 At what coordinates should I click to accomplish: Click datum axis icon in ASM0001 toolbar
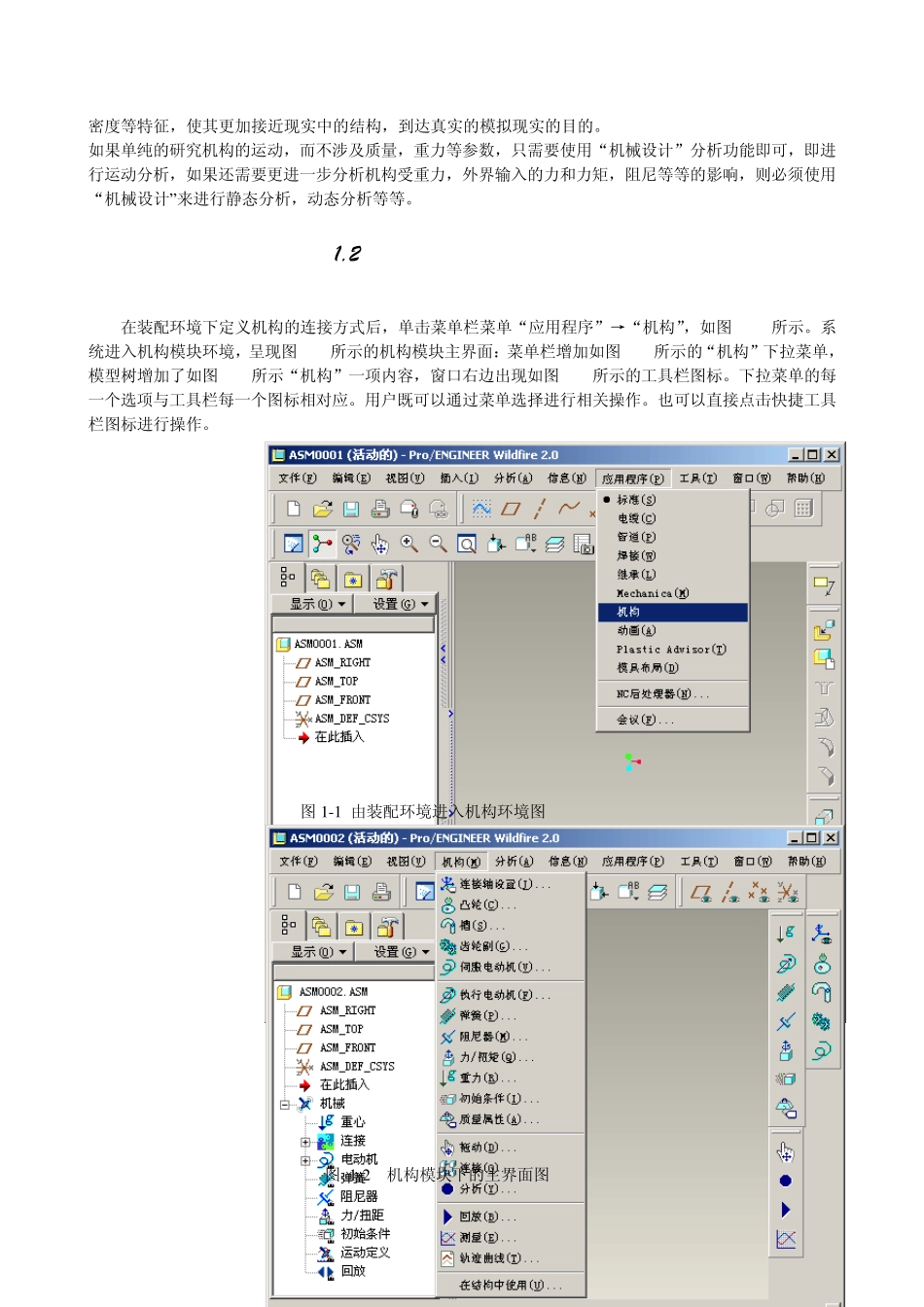tap(539, 509)
